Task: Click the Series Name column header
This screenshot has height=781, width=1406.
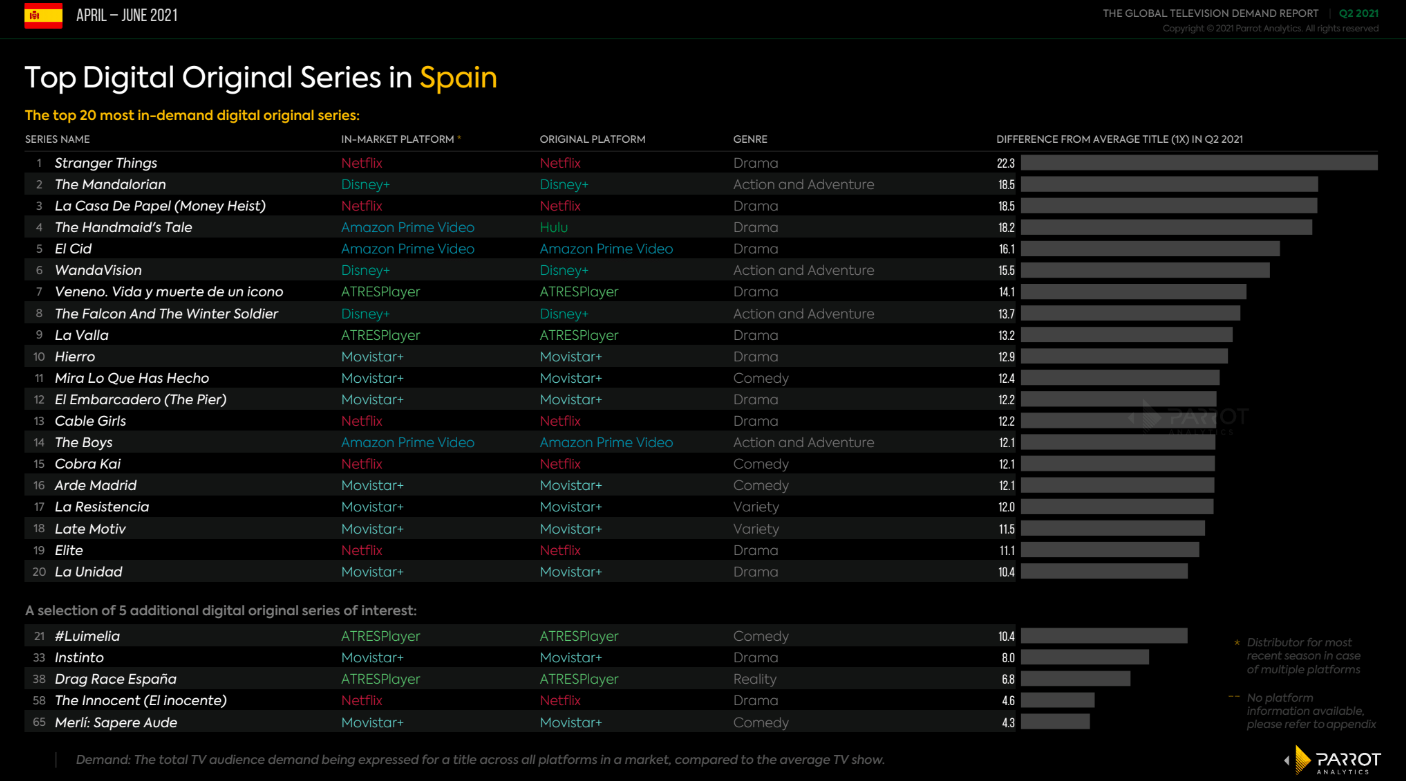Action: (x=57, y=140)
